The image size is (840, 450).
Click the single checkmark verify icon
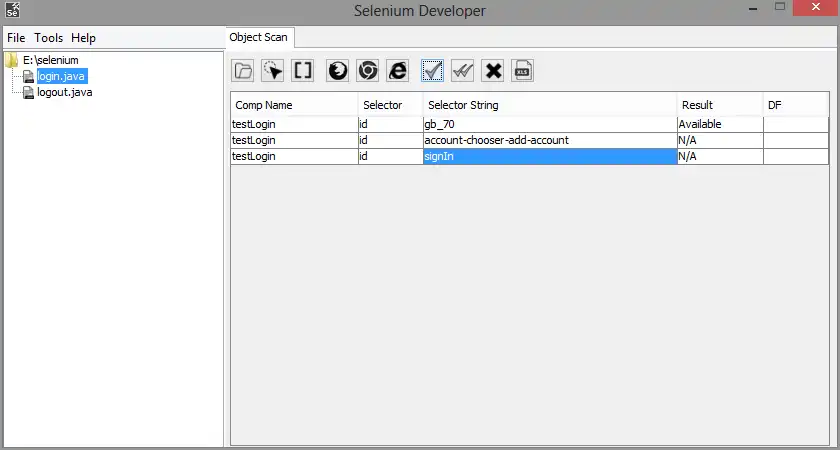(x=432, y=71)
